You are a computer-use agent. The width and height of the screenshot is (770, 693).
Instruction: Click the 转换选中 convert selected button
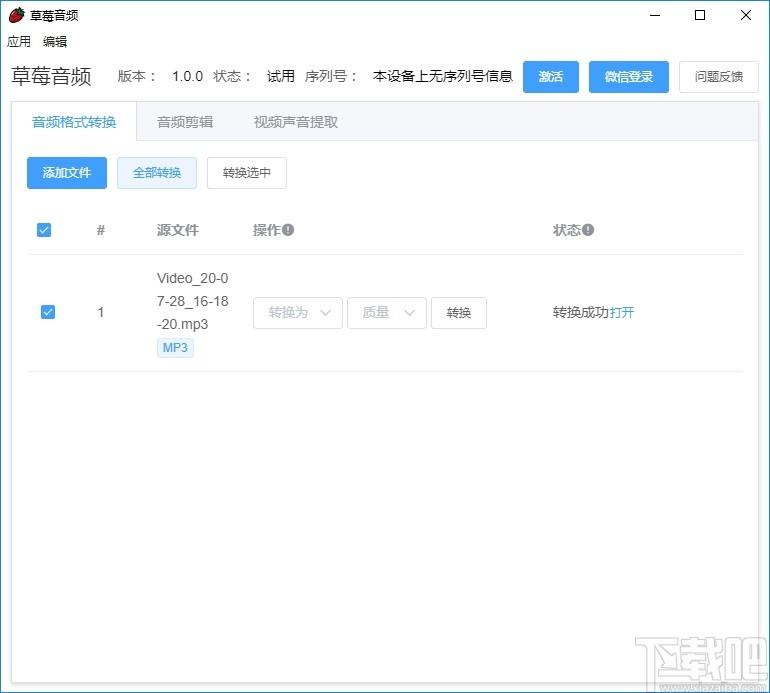point(247,173)
